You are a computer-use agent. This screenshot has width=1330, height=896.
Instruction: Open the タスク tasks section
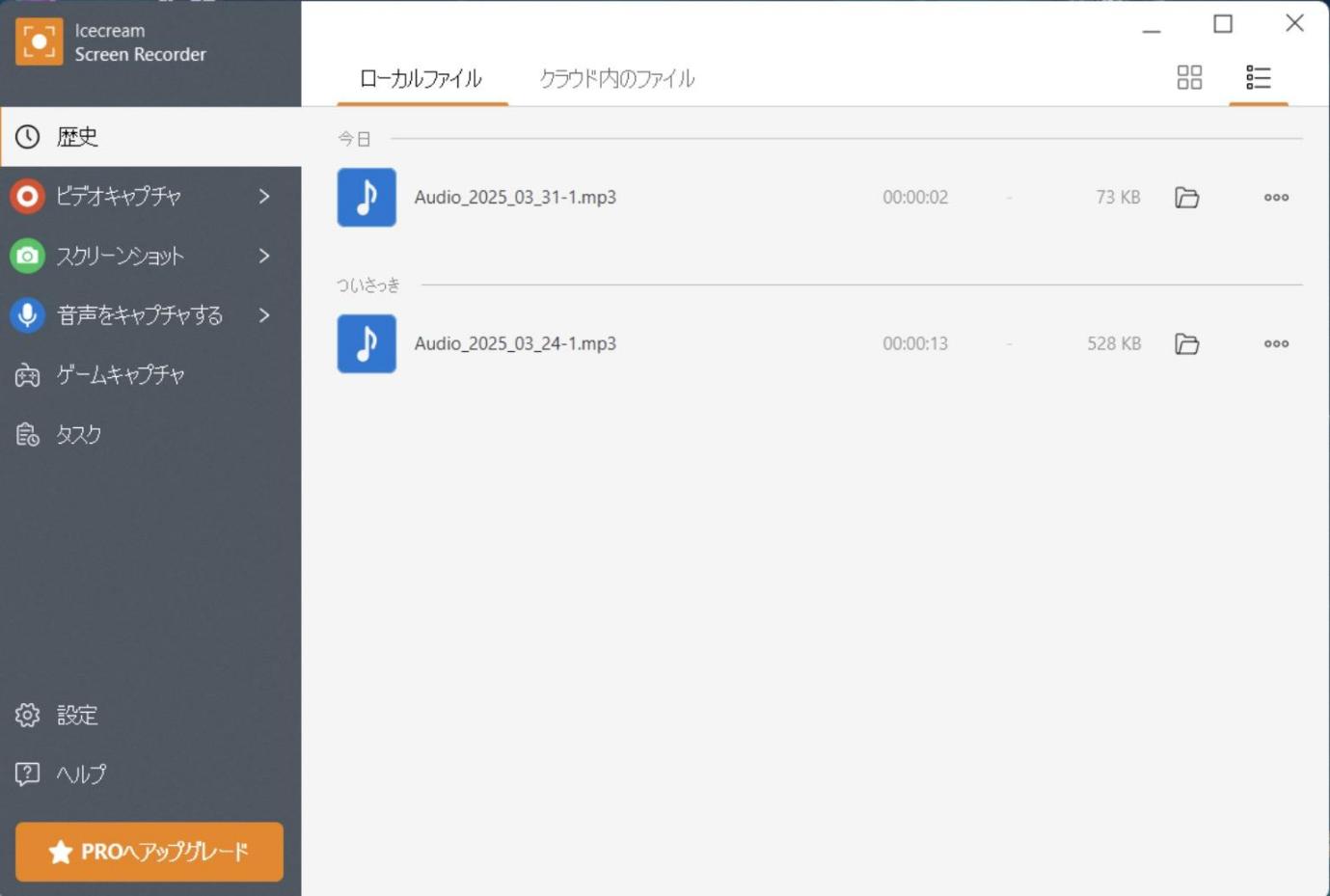[x=150, y=435]
